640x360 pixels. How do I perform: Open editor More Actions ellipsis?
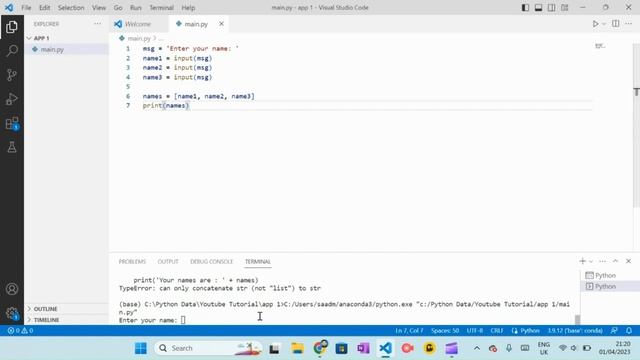pos(629,24)
